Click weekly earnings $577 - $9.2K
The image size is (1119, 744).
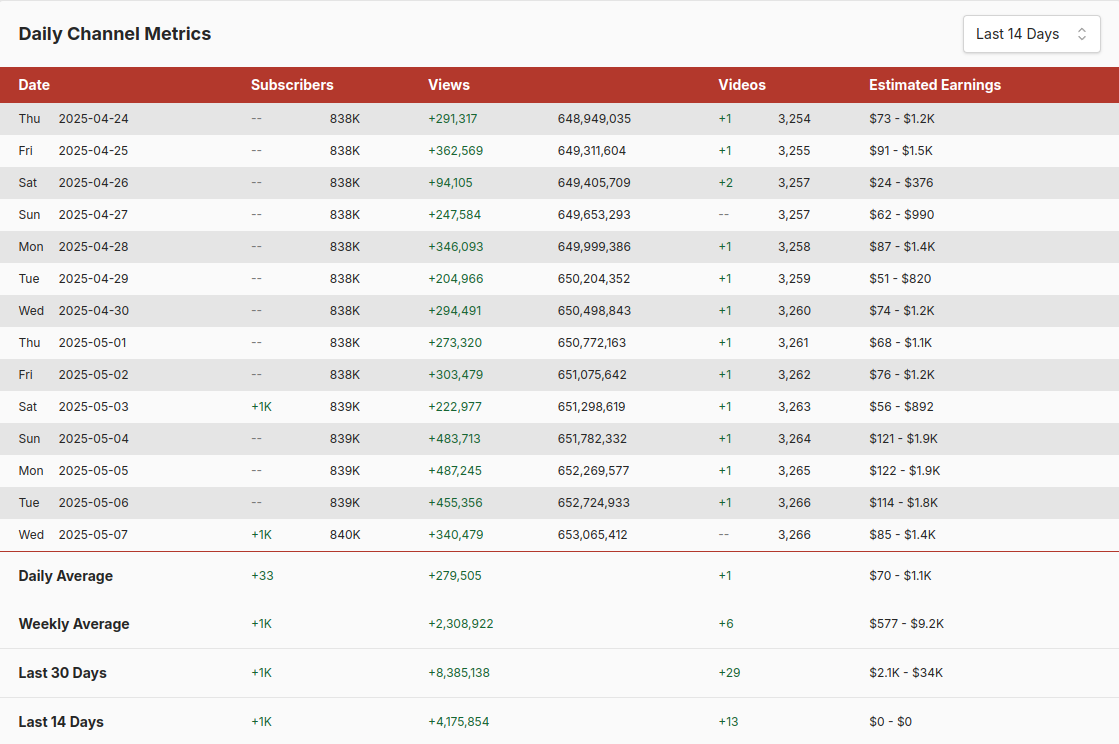pos(906,623)
